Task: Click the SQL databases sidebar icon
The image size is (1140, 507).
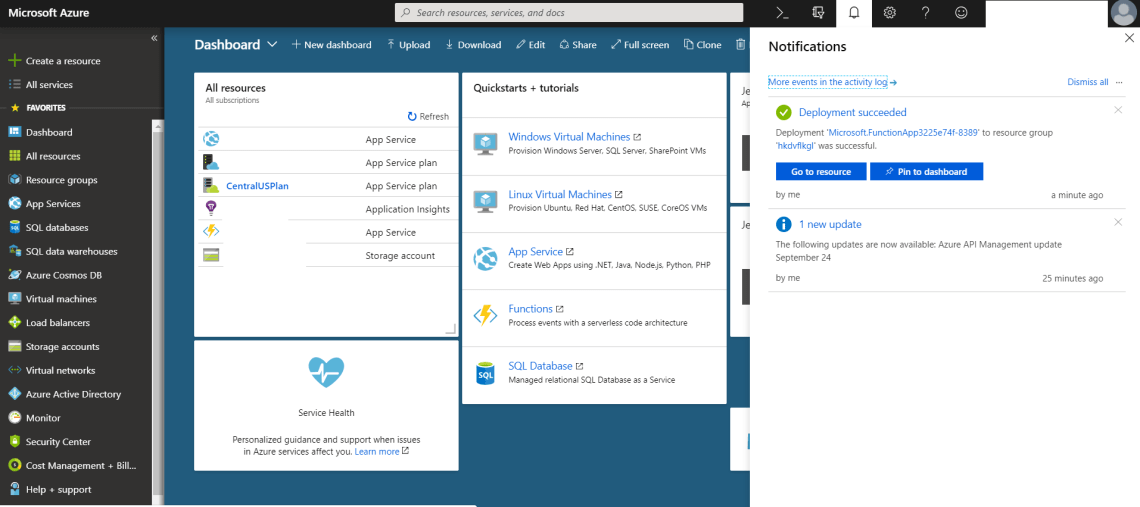Action: 14,228
